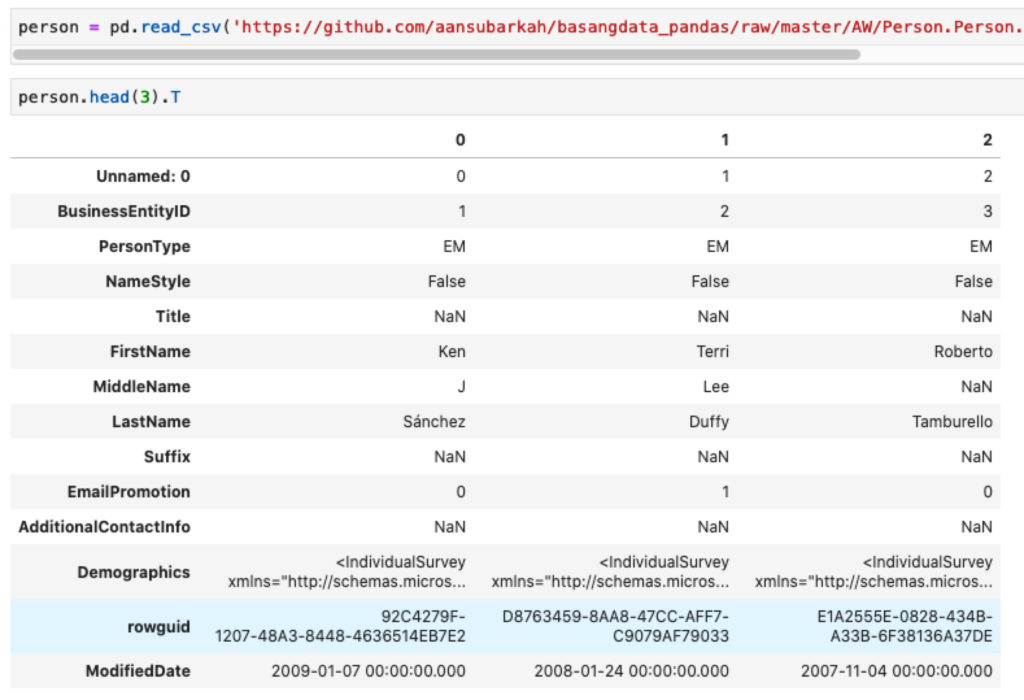Click the Suffix NaN cell in column 0

450,457
